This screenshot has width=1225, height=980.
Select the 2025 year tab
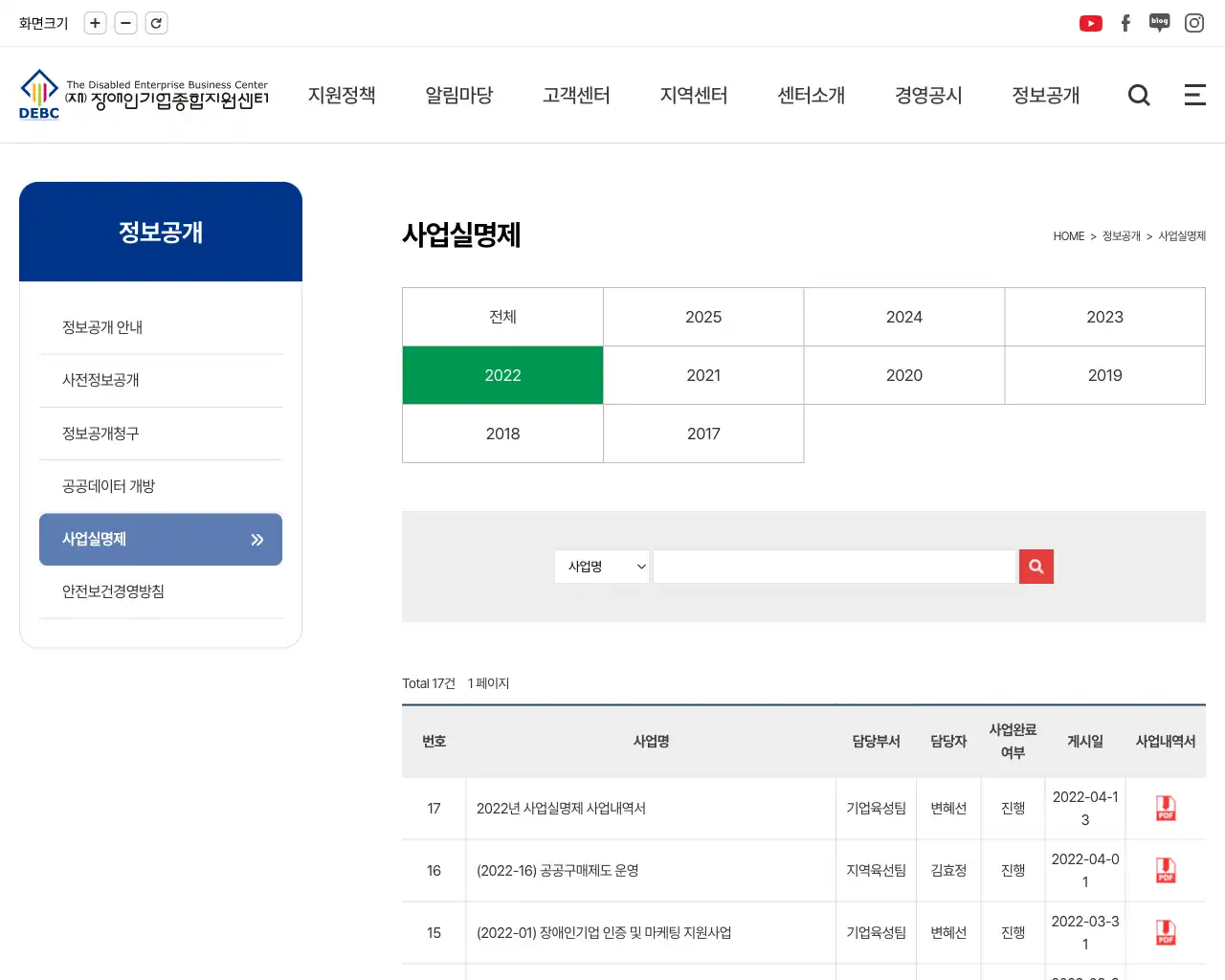703,317
